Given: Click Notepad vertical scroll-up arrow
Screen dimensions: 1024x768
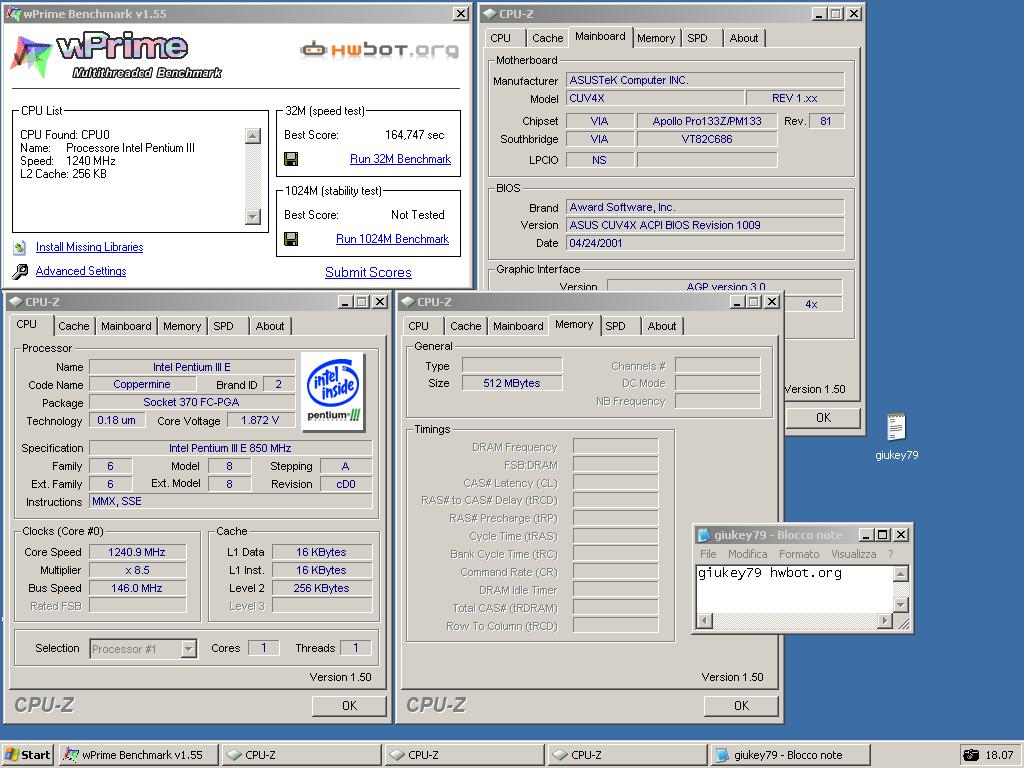Looking at the screenshot, I should tap(901, 574).
